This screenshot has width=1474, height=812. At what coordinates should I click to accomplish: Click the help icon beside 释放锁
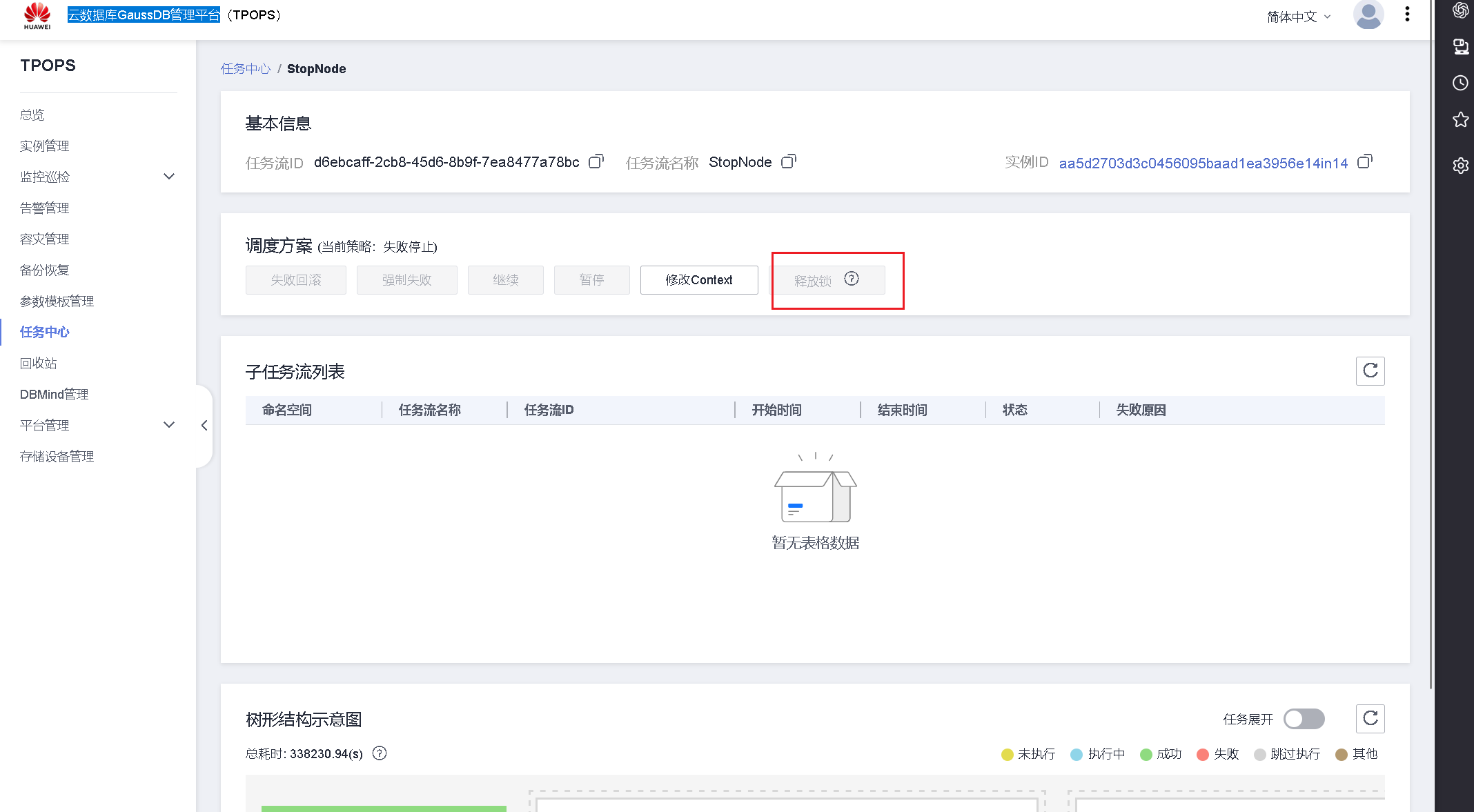coord(852,279)
